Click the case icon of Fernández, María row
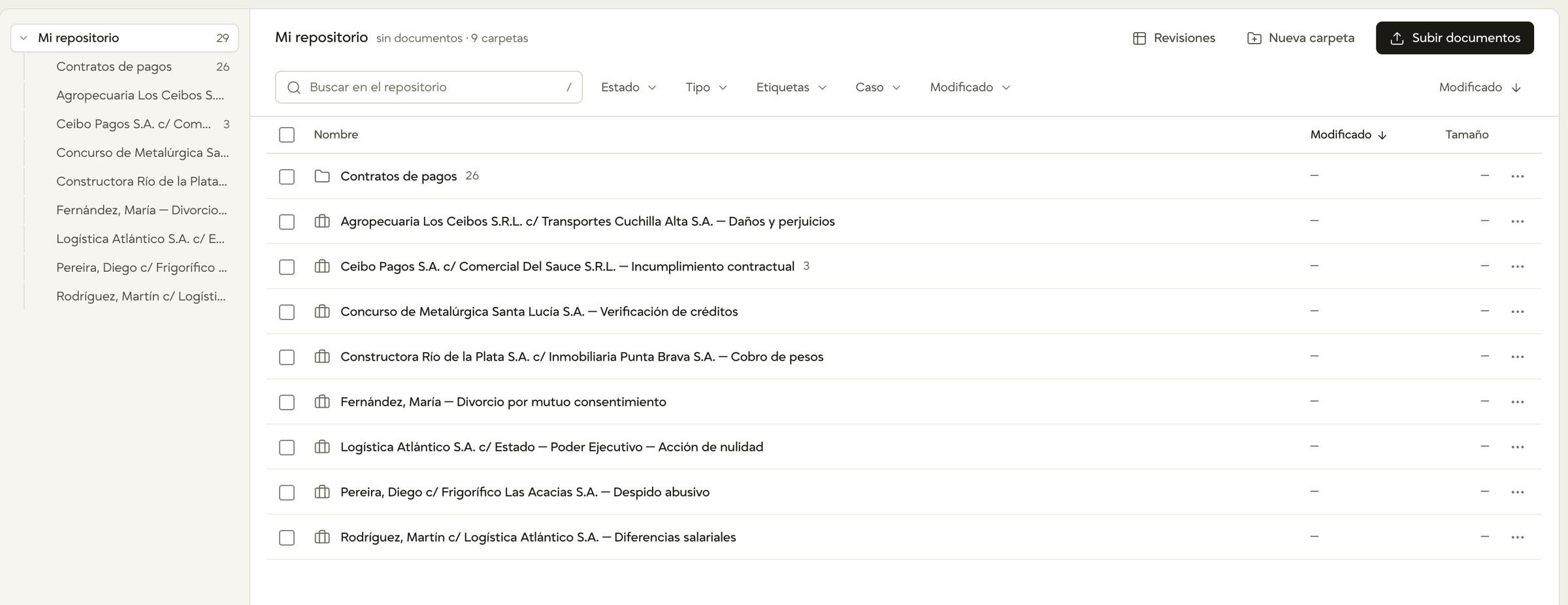The height and width of the screenshot is (605, 1568). 322,402
